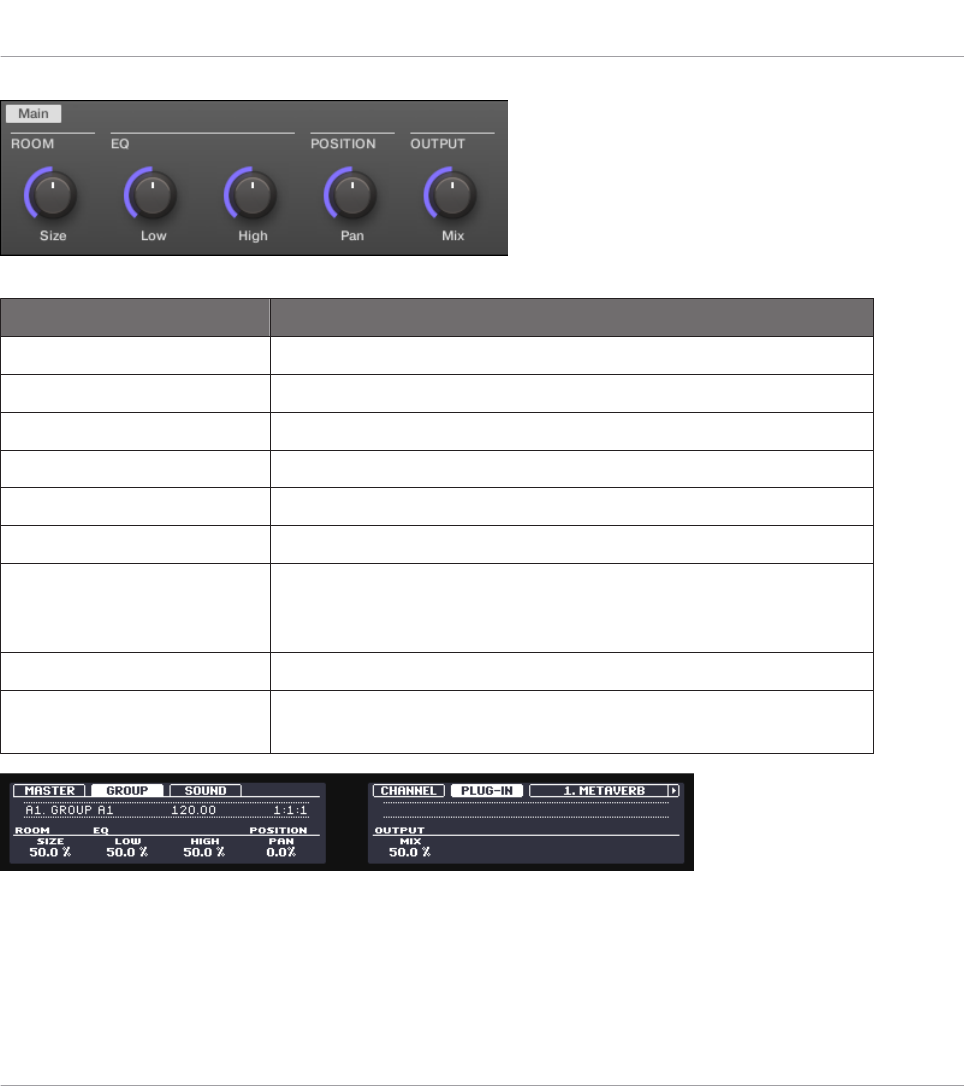
Task: Click the MIX 50.0 % value
Action: pos(409,852)
